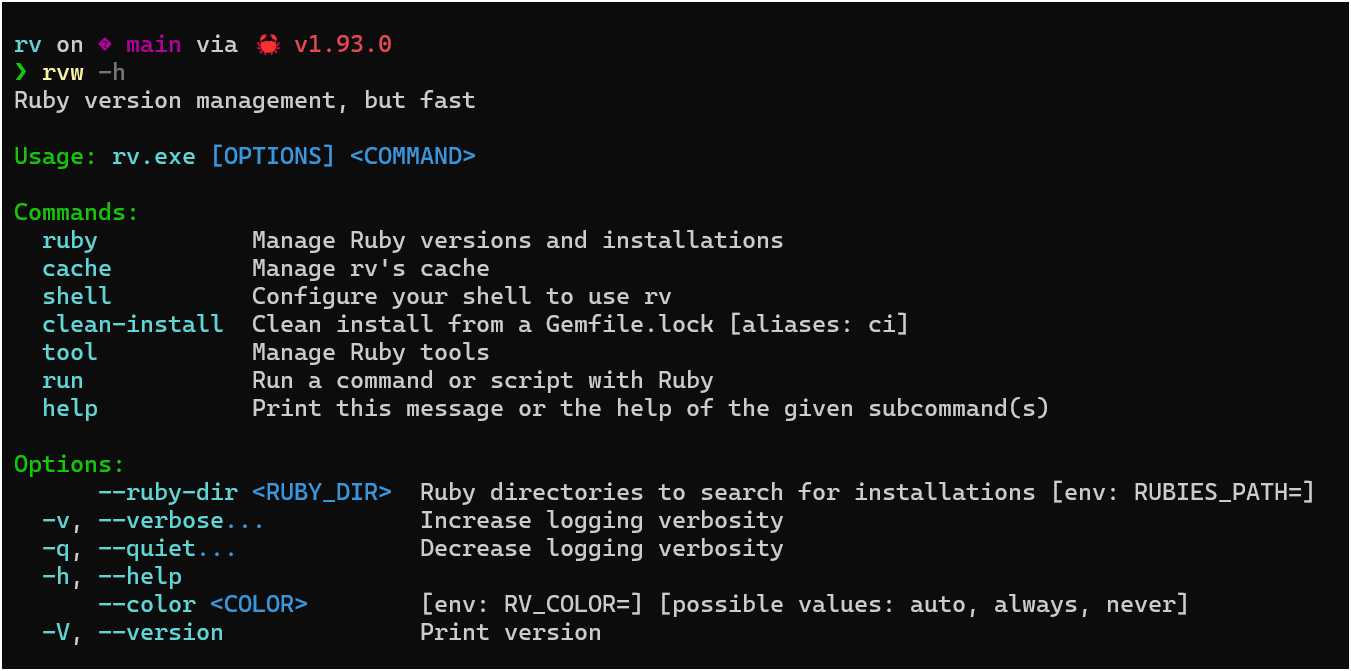This screenshot has width=1351, height=671.
Task: Click the green prompt chevron arrow
Action: [20, 73]
